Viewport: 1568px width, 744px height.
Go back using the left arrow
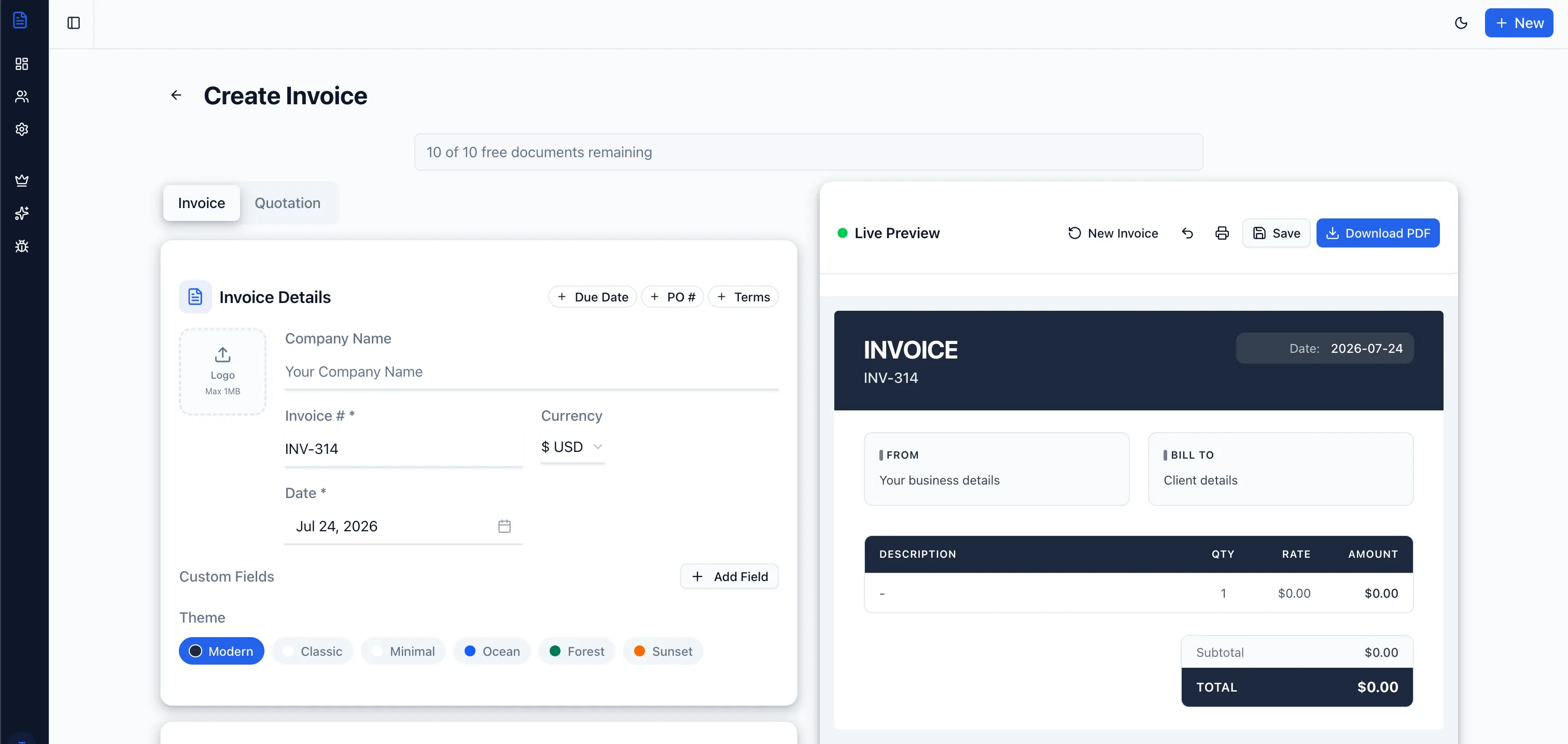pos(176,95)
